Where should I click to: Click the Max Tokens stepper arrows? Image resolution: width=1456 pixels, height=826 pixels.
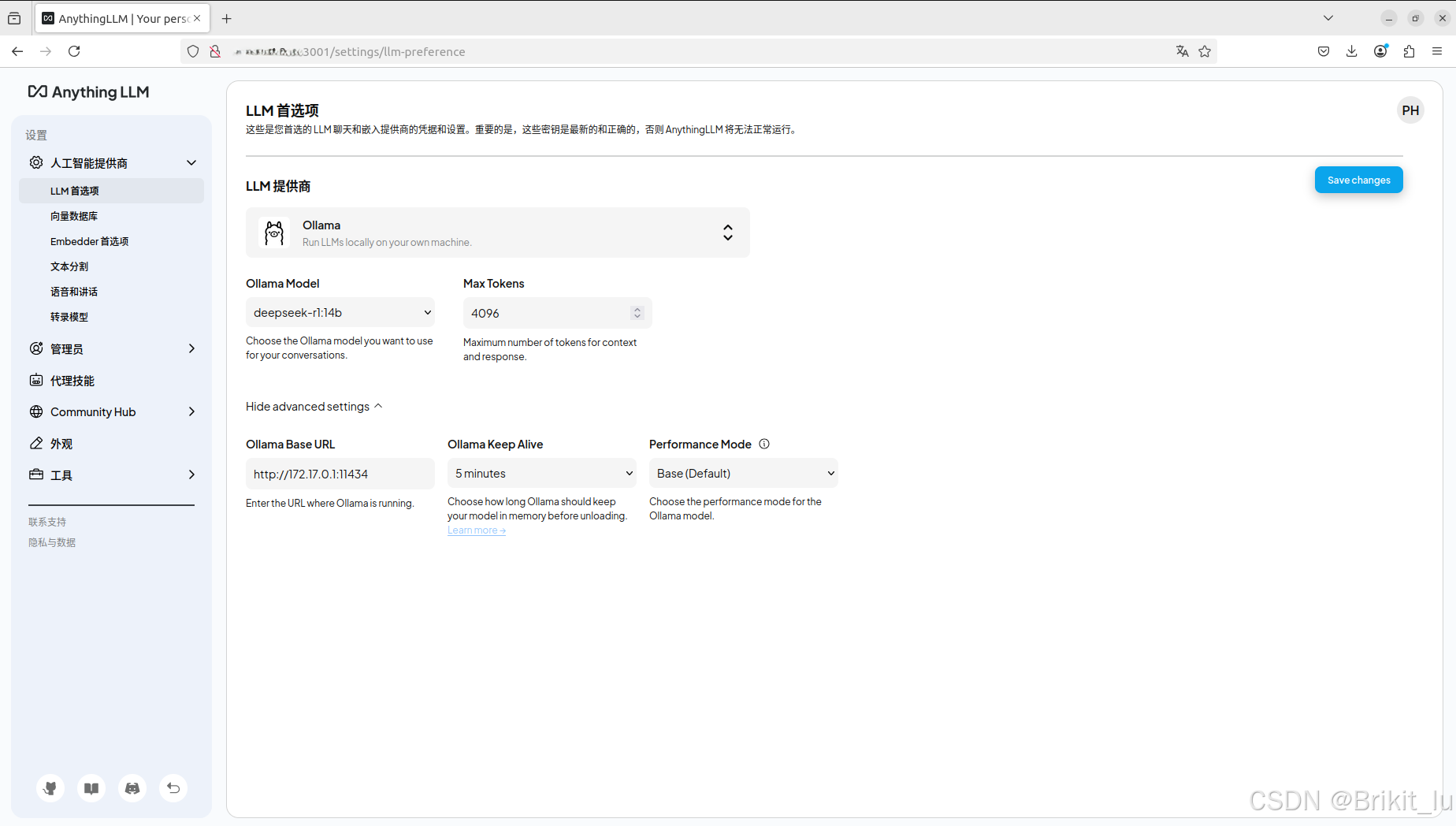coord(637,313)
